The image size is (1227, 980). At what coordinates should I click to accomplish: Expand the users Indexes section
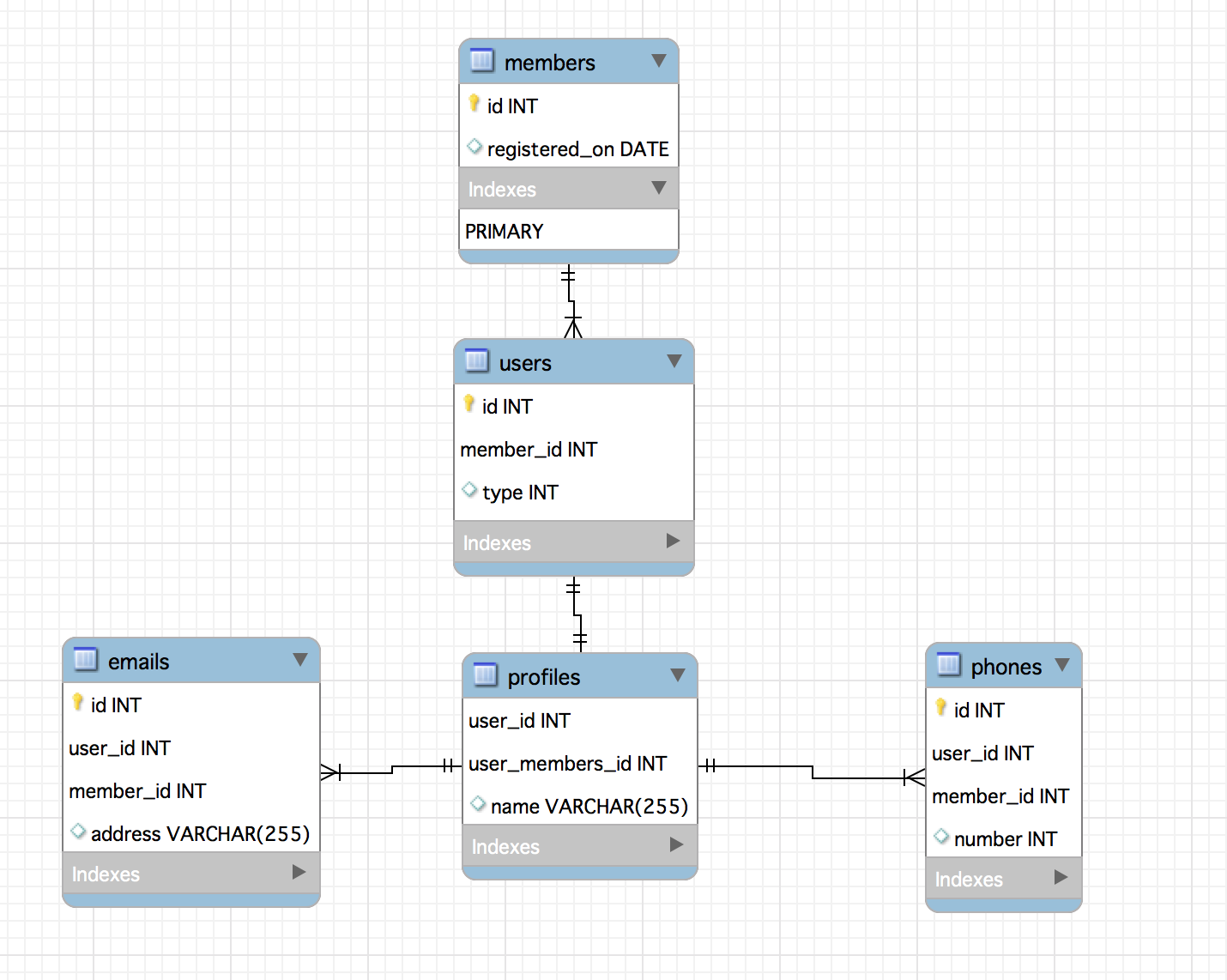[674, 541]
